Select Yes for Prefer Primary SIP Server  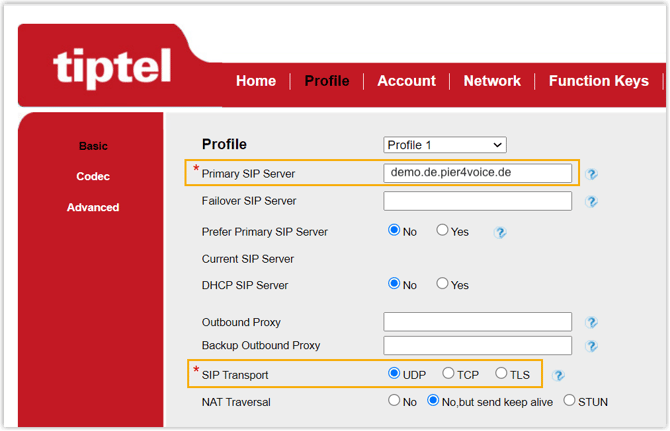click(442, 231)
